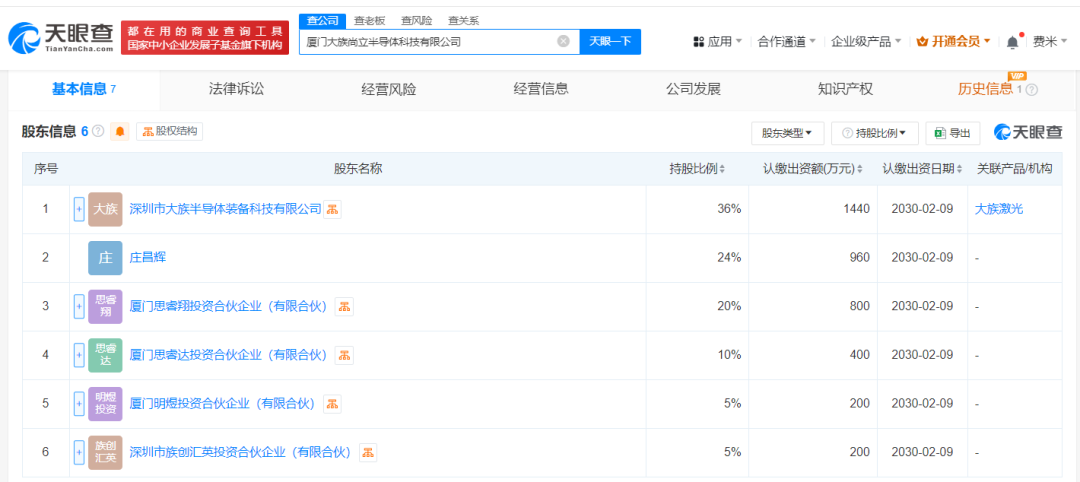Screen dimensions: 1080x482
Task: Switch to the 知识产权 tab
Action: (x=845, y=89)
